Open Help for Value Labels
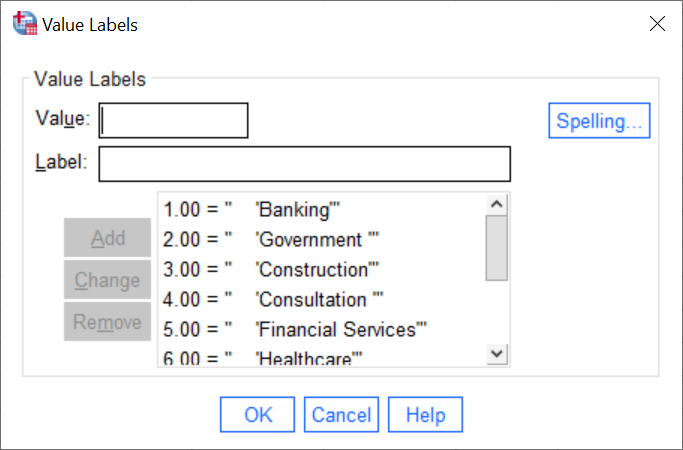The width and height of the screenshot is (683, 450). (426, 414)
